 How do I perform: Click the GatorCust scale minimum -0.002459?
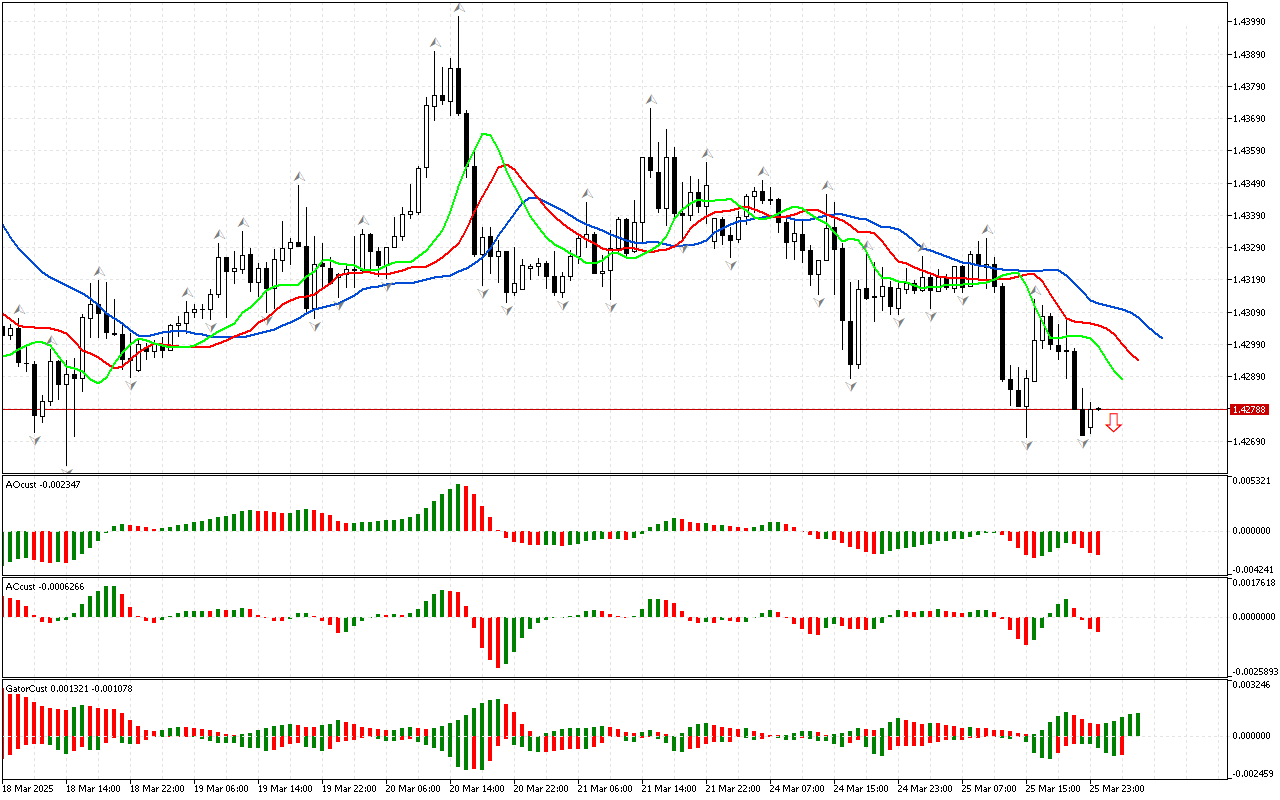[1251, 773]
